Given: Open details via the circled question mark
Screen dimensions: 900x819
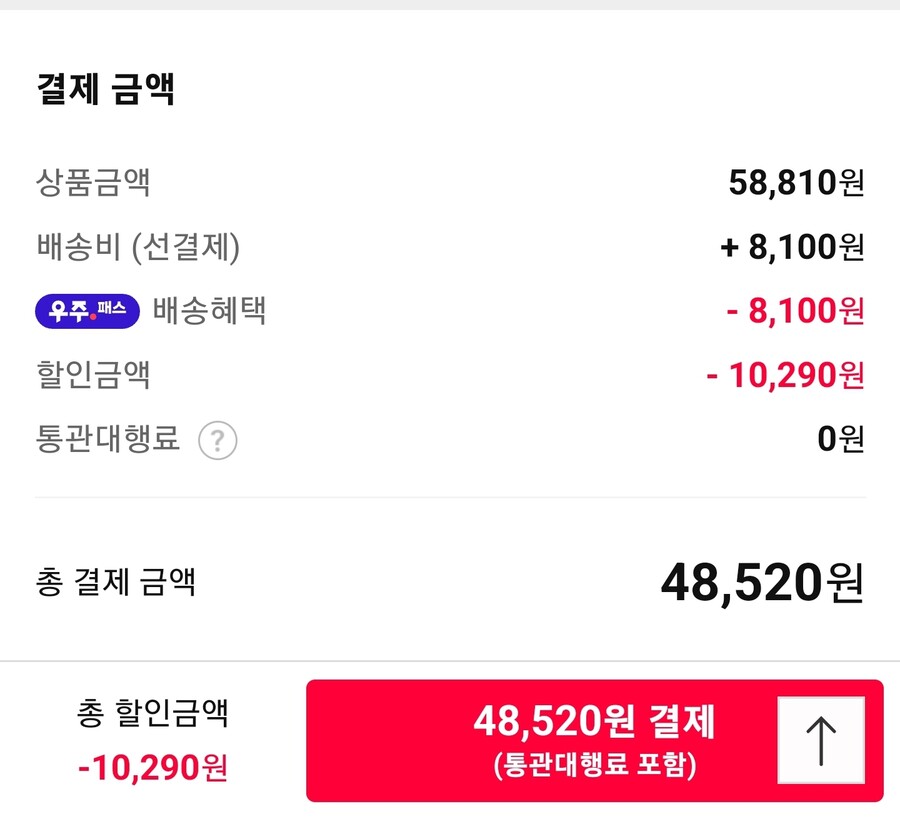Looking at the screenshot, I should [x=218, y=440].
